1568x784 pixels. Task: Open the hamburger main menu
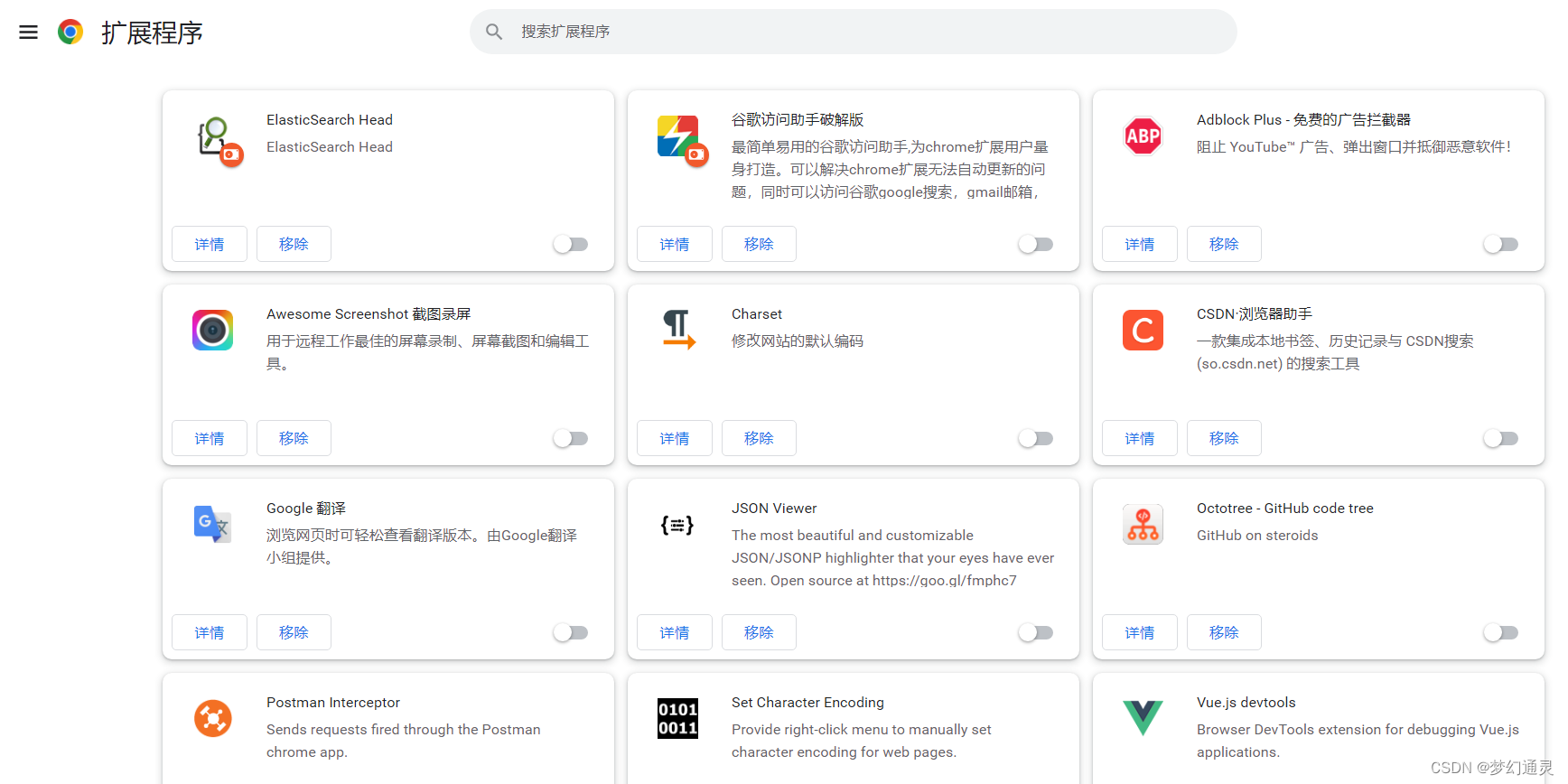click(28, 33)
